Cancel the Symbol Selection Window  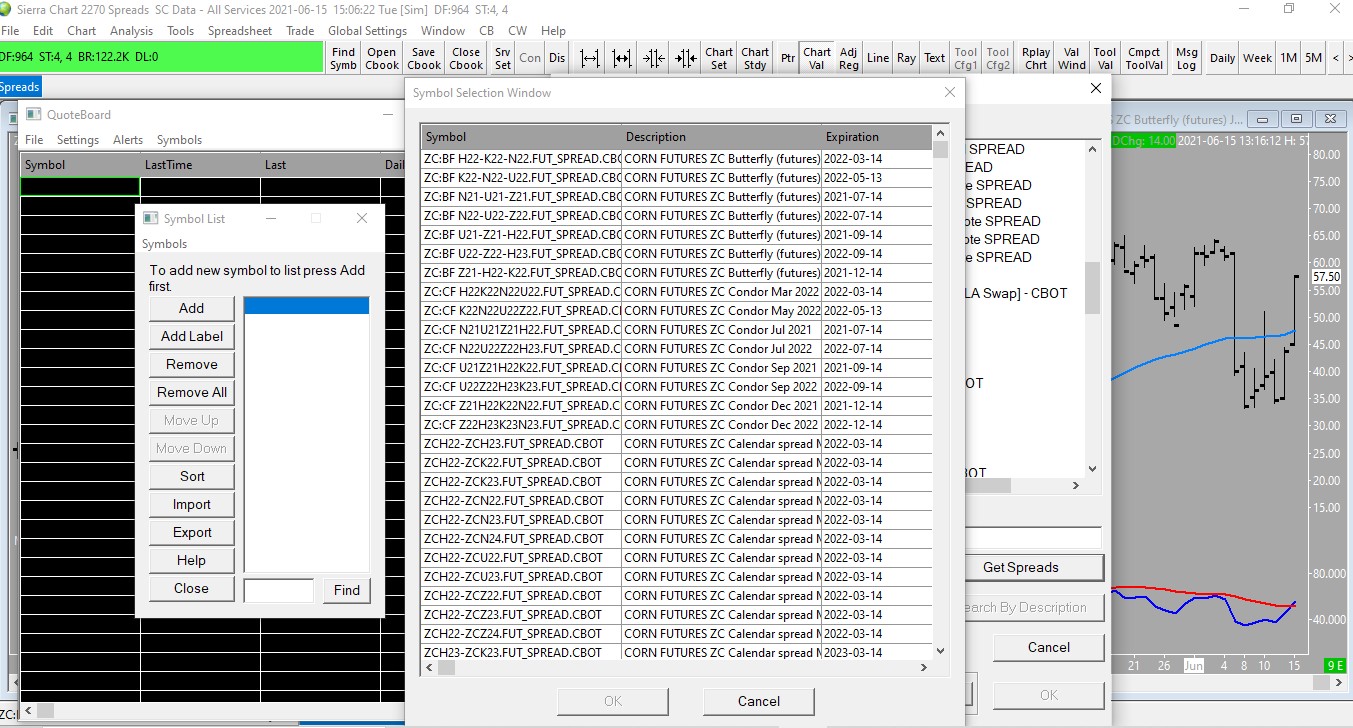(x=758, y=701)
